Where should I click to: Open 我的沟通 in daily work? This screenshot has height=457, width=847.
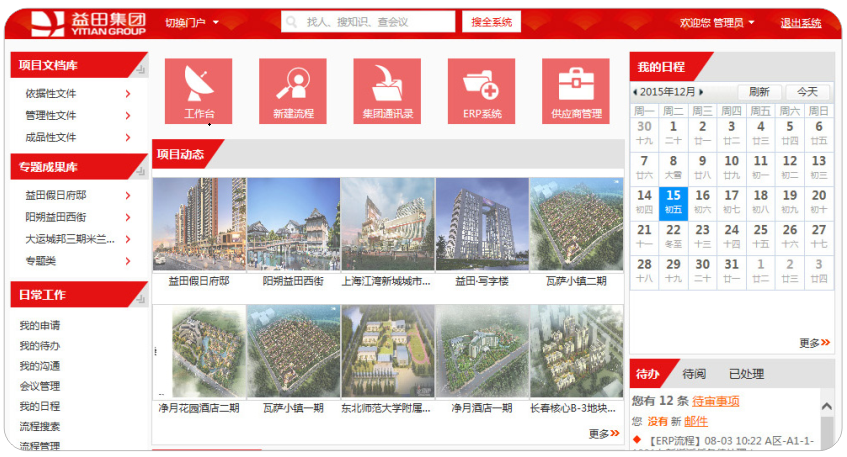click(39, 366)
